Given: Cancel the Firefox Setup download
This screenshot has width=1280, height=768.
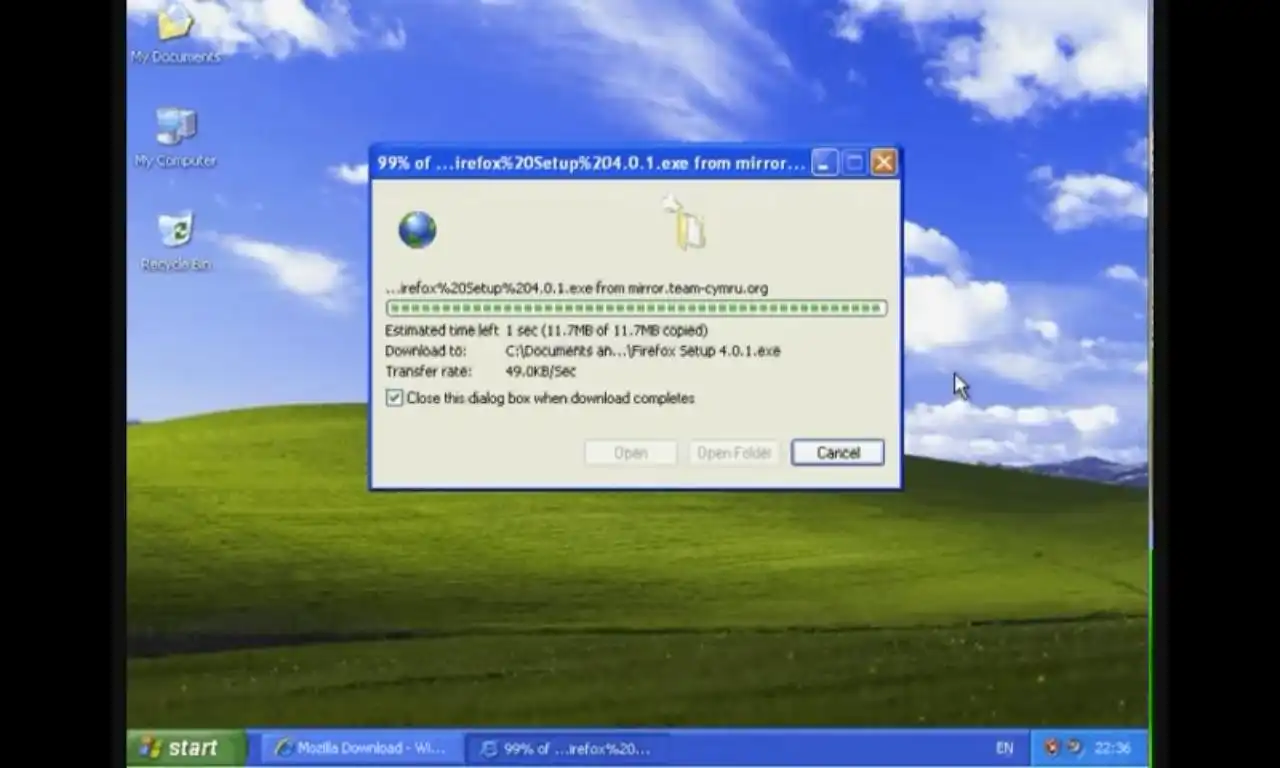Looking at the screenshot, I should click(838, 452).
